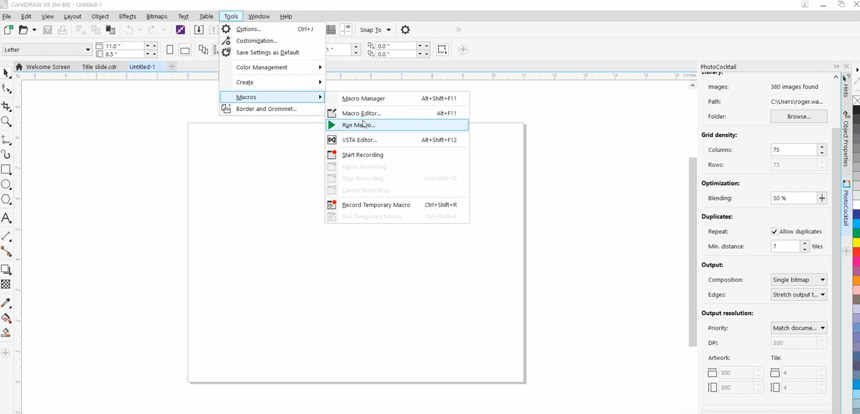
Task: Open Macro Manager menu entry
Action: pos(397,99)
